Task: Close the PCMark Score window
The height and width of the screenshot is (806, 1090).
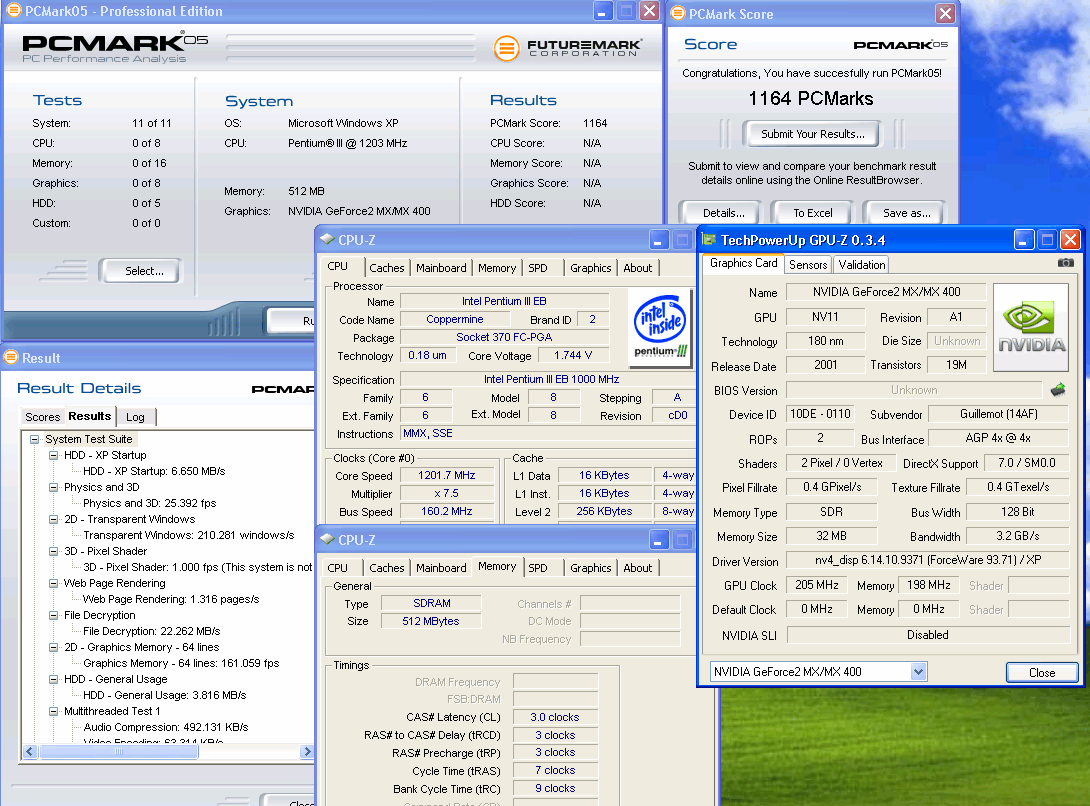Action: coord(945,13)
